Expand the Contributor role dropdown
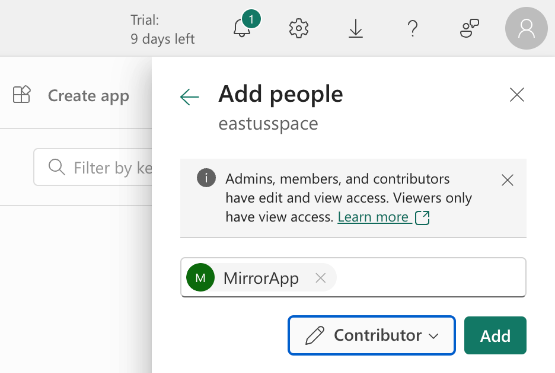The width and height of the screenshot is (555, 373). [372, 335]
